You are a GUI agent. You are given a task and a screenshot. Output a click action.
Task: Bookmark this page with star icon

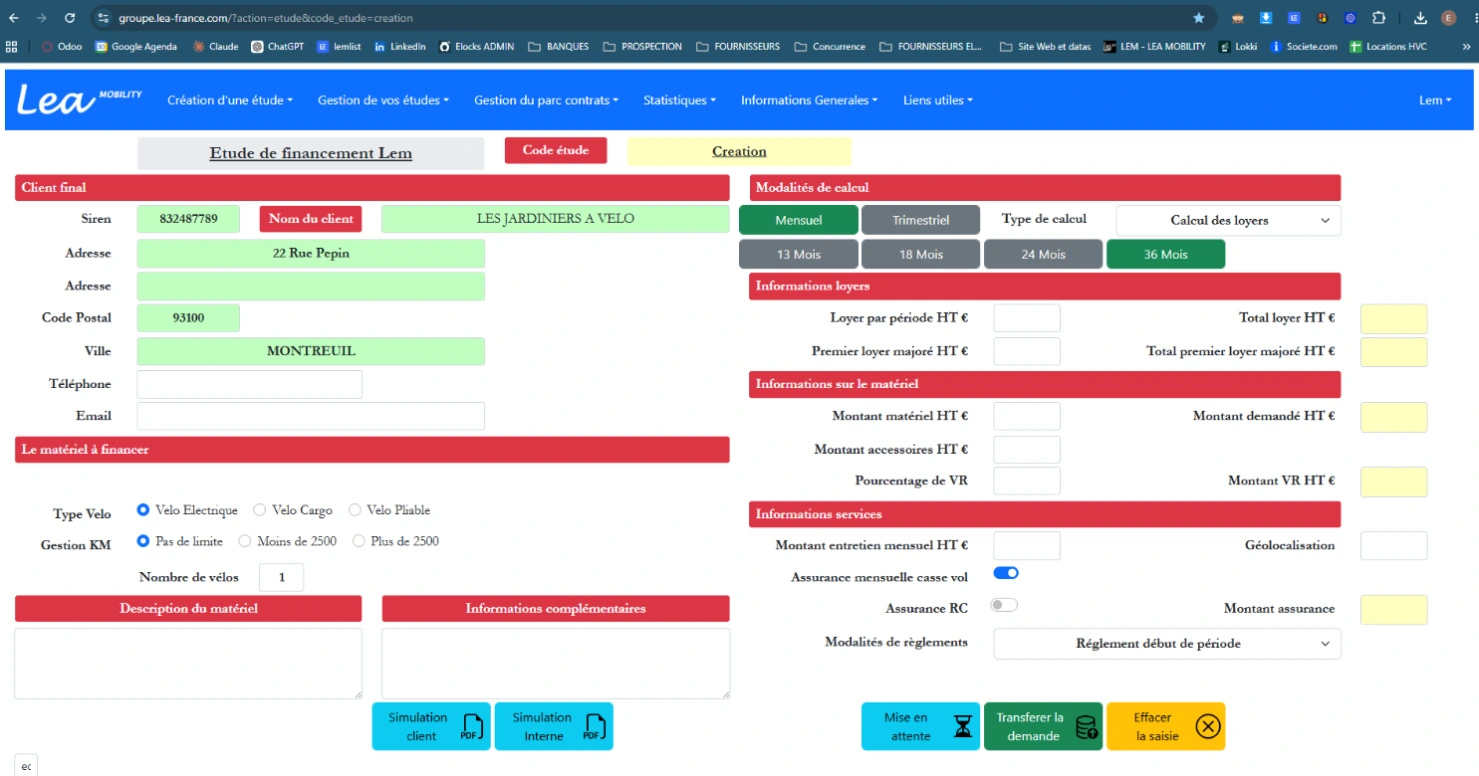(1199, 18)
